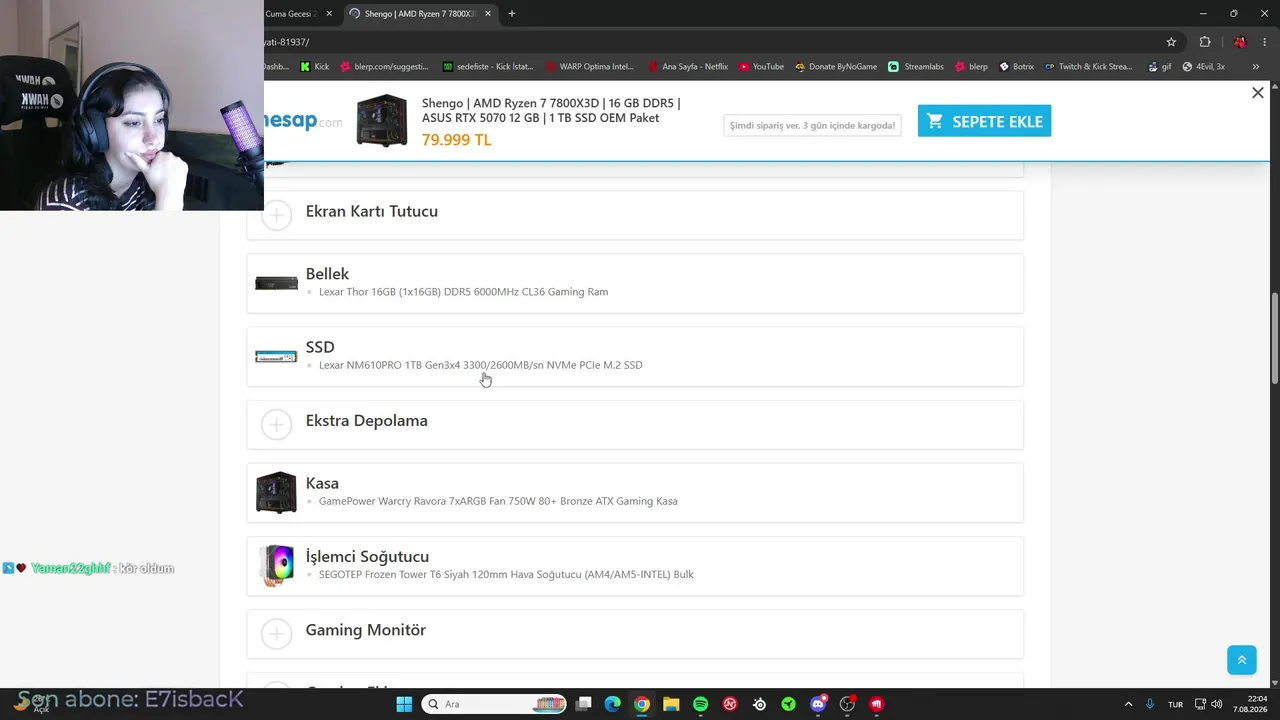Bookmark this page with the star icon

pos(1171,42)
